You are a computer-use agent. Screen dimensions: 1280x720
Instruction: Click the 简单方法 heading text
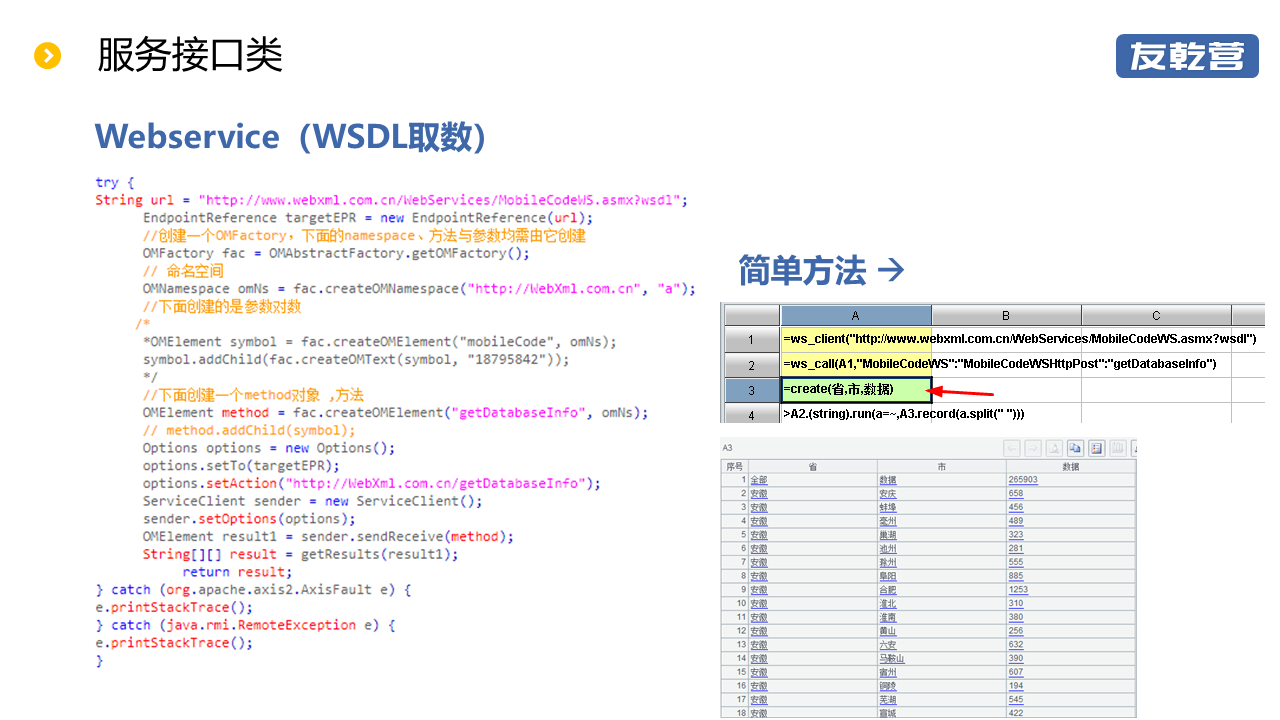802,270
